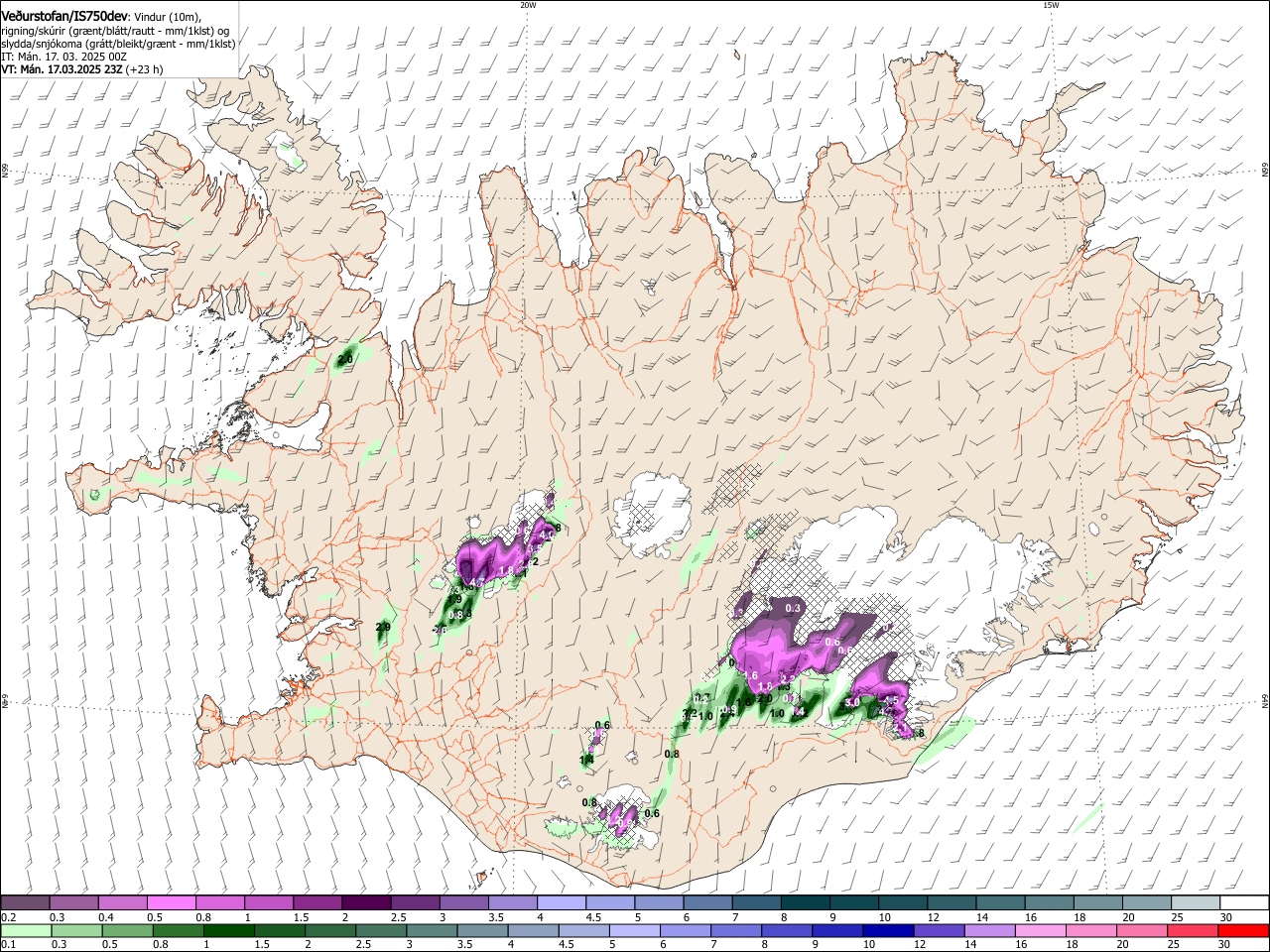Click the 'VT: Mán. 17.03.2025 23Z (+23 h)' line
This screenshot has height=952, width=1270.
[x=82, y=69]
